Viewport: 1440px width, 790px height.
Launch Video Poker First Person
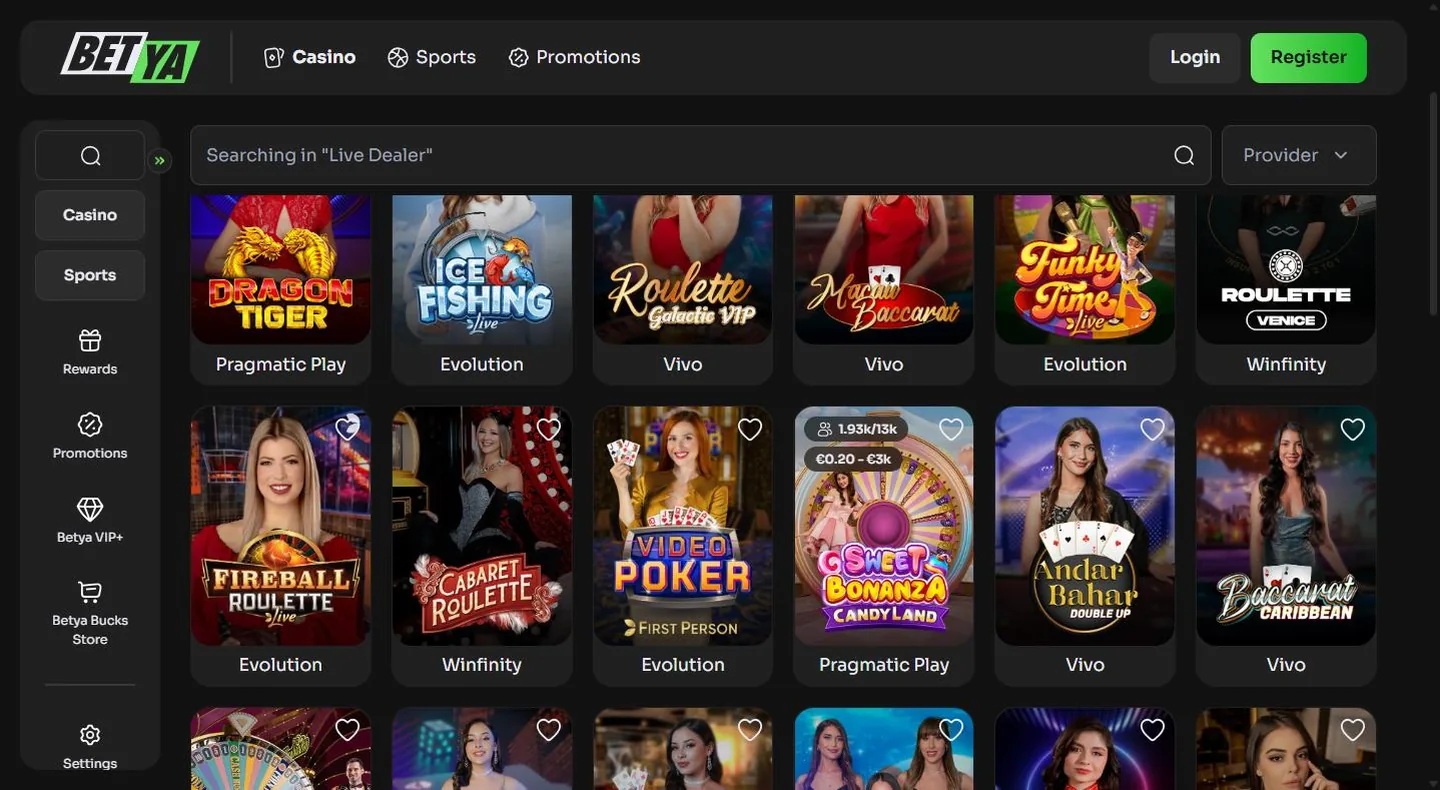pyautogui.click(x=683, y=526)
